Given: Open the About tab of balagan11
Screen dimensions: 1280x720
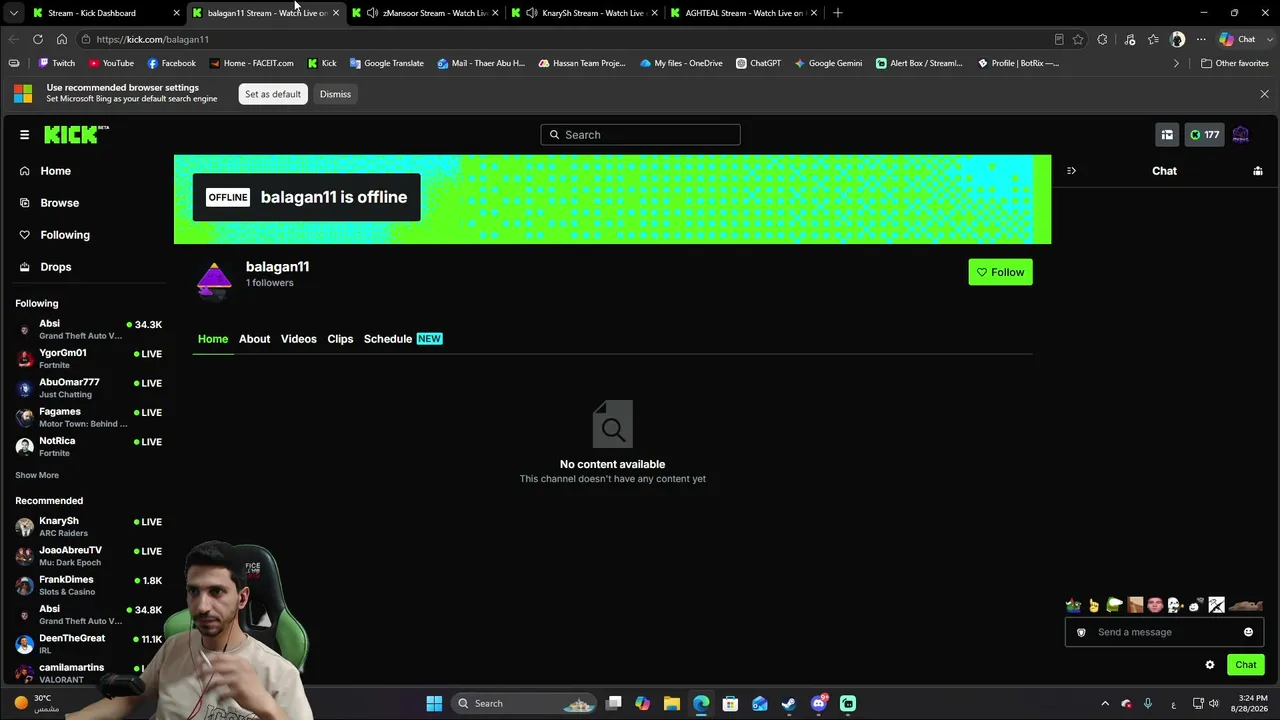Looking at the screenshot, I should [254, 339].
